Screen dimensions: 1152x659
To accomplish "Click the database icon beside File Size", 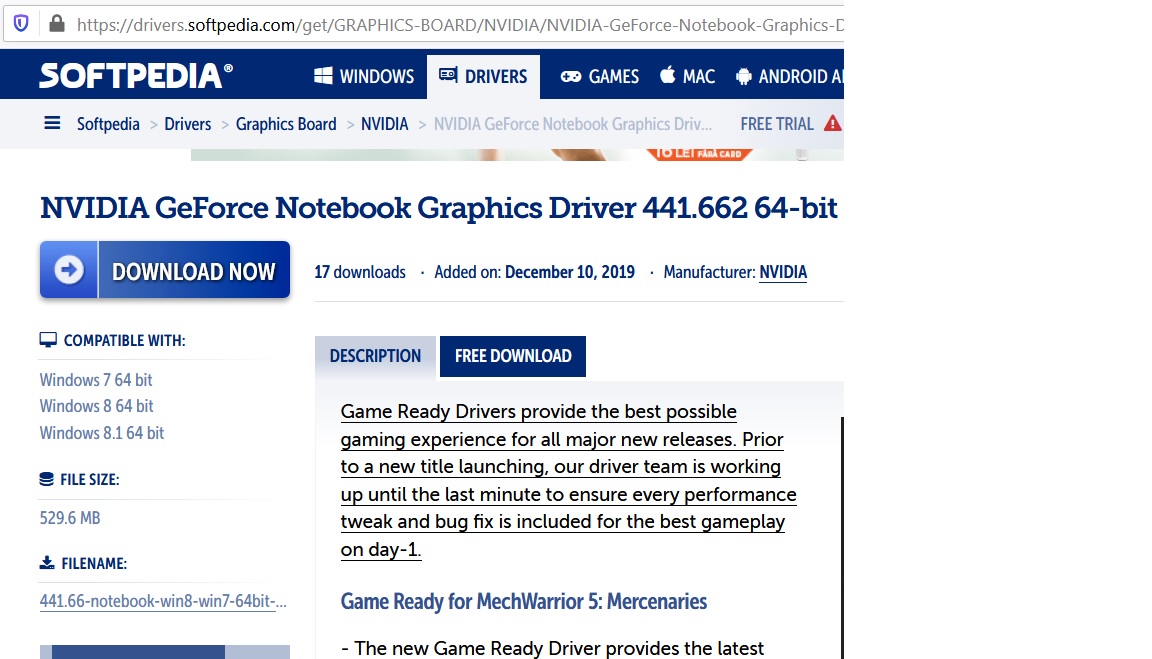I will point(46,479).
